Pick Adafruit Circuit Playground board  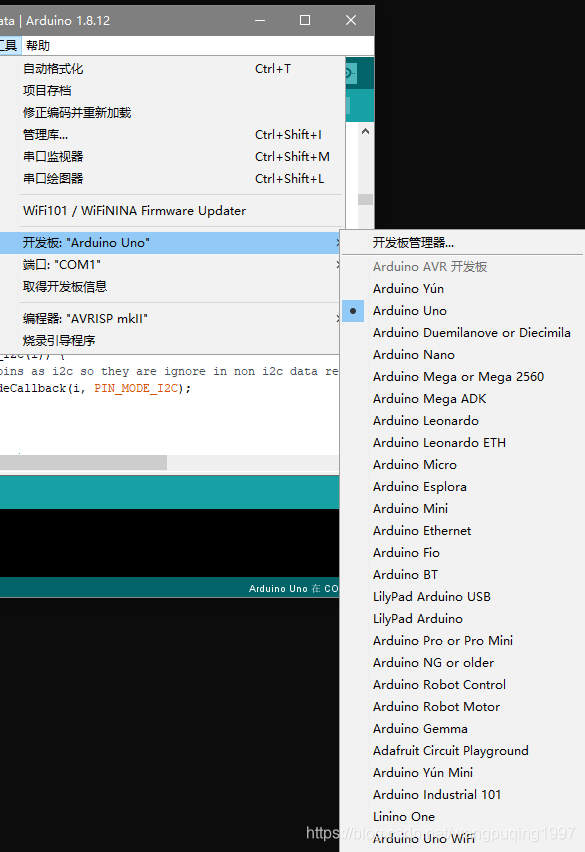[x=463, y=751]
